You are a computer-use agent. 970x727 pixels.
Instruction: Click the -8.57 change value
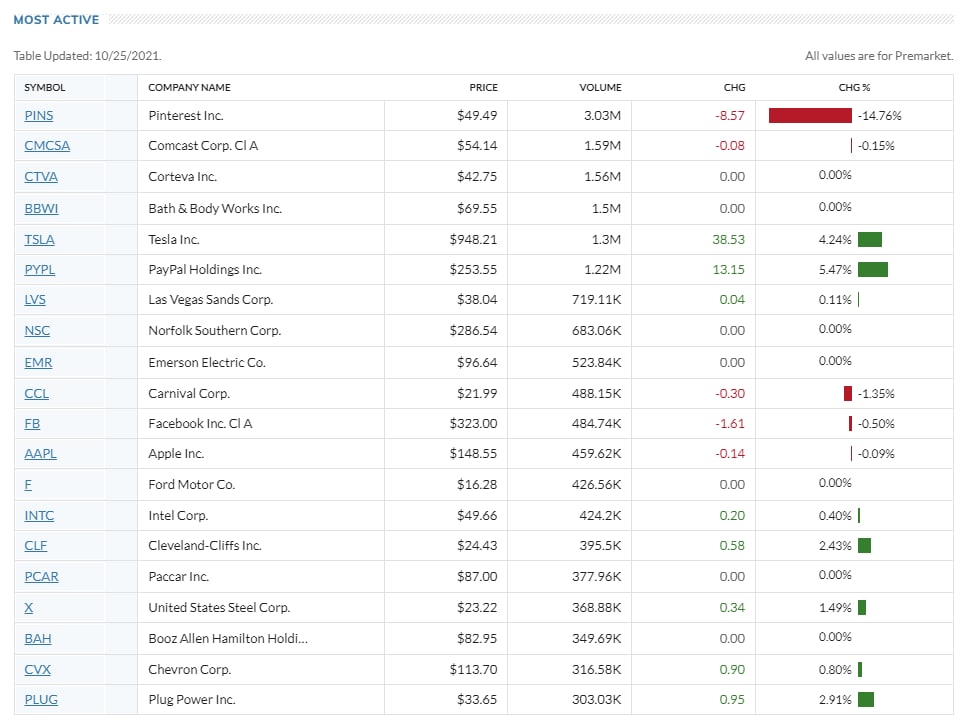coord(730,116)
